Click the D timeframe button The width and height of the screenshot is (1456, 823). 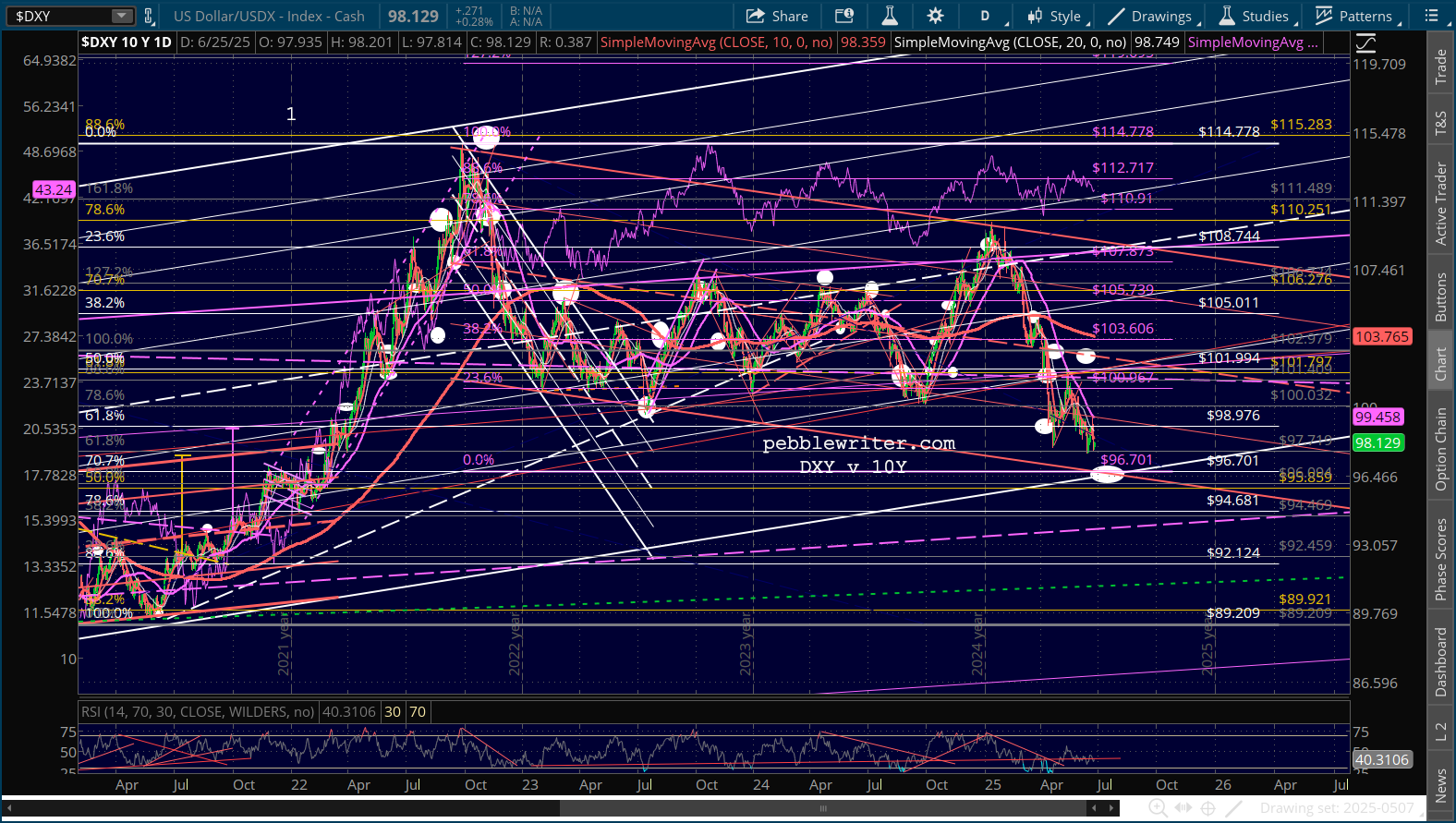(985, 16)
